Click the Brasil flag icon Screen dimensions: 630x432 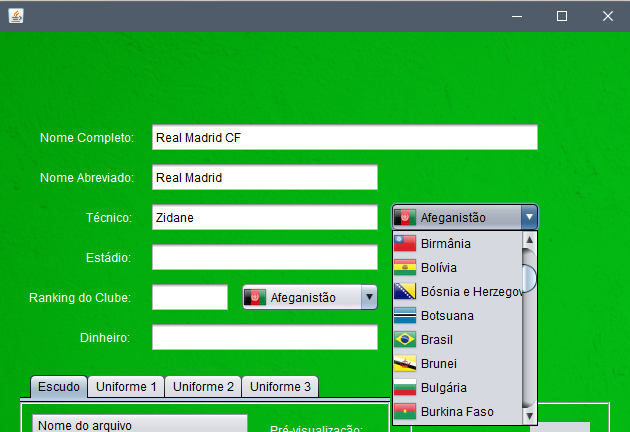[405, 340]
